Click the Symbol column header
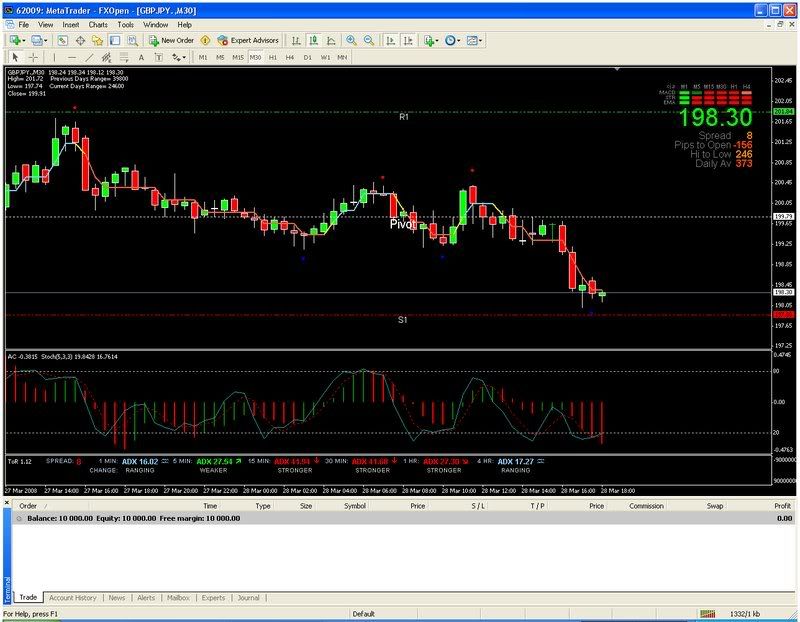The image size is (800, 622). tap(355, 507)
